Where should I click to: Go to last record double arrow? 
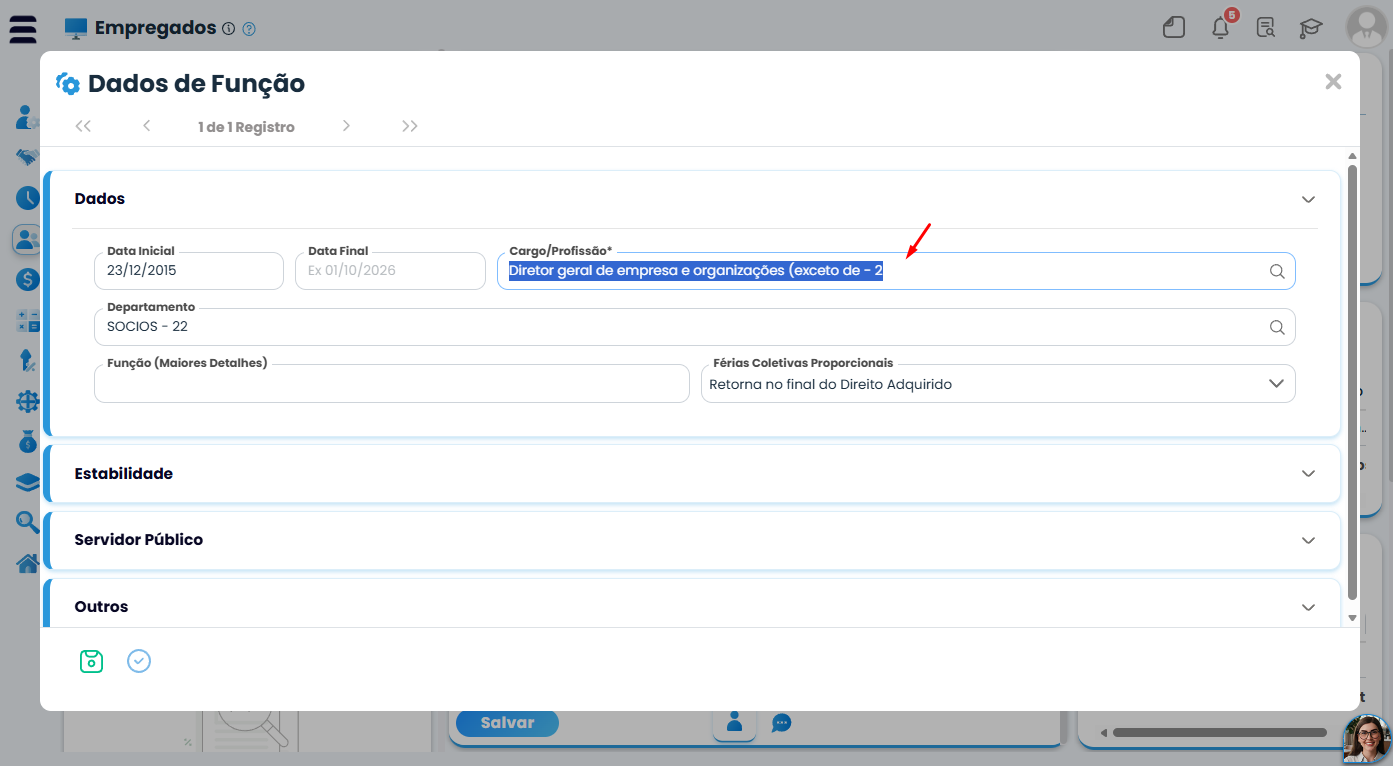point(410,126)
